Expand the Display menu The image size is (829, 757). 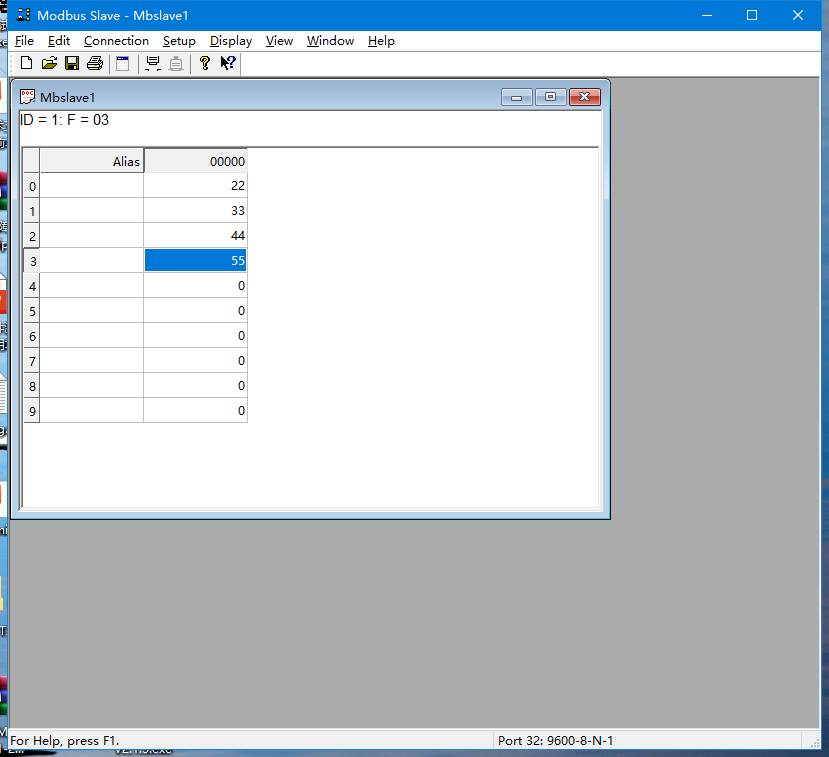(x=231, y=41)
